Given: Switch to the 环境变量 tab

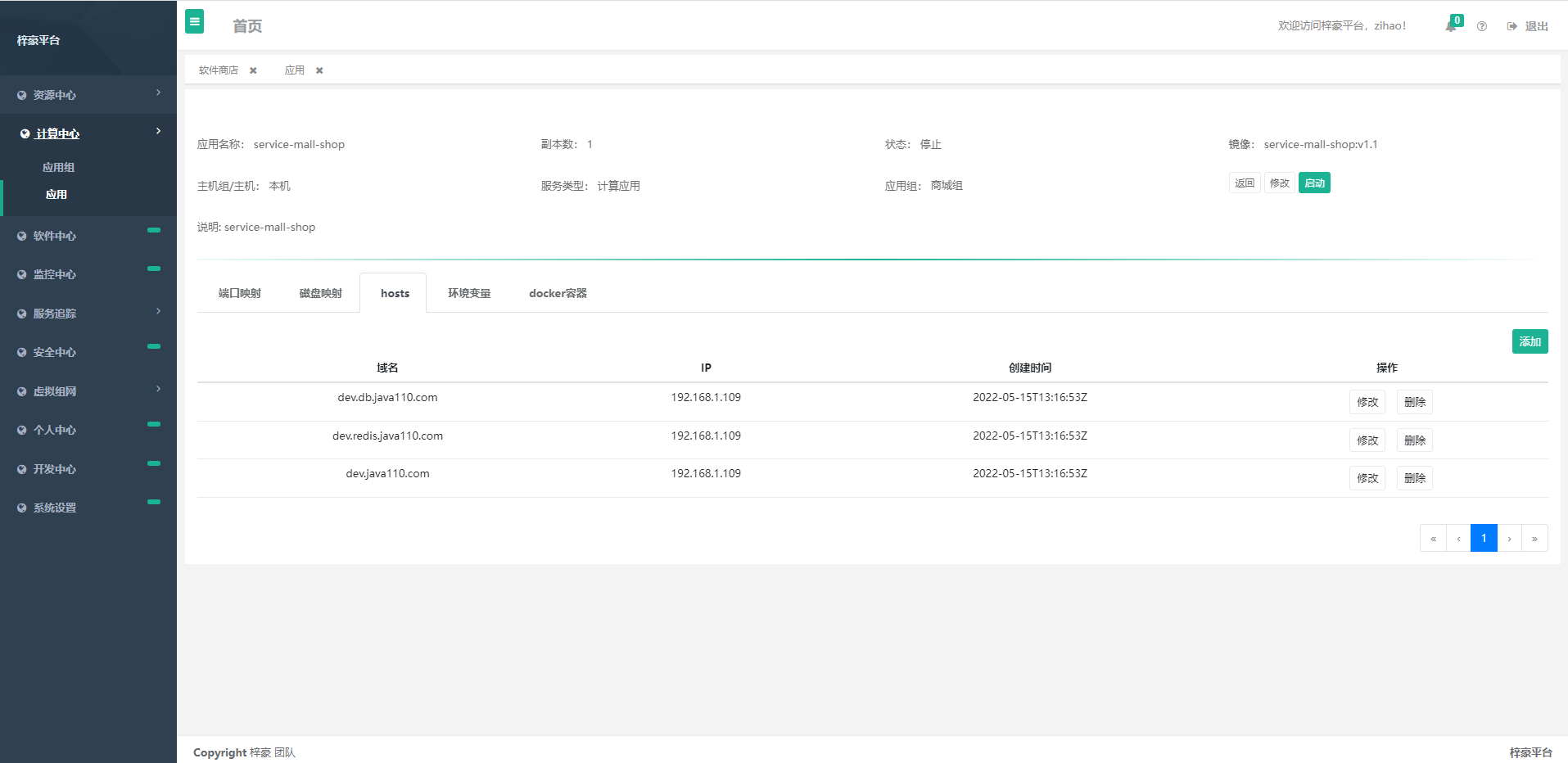Looking at the screenshot, I should click(469, 293).
